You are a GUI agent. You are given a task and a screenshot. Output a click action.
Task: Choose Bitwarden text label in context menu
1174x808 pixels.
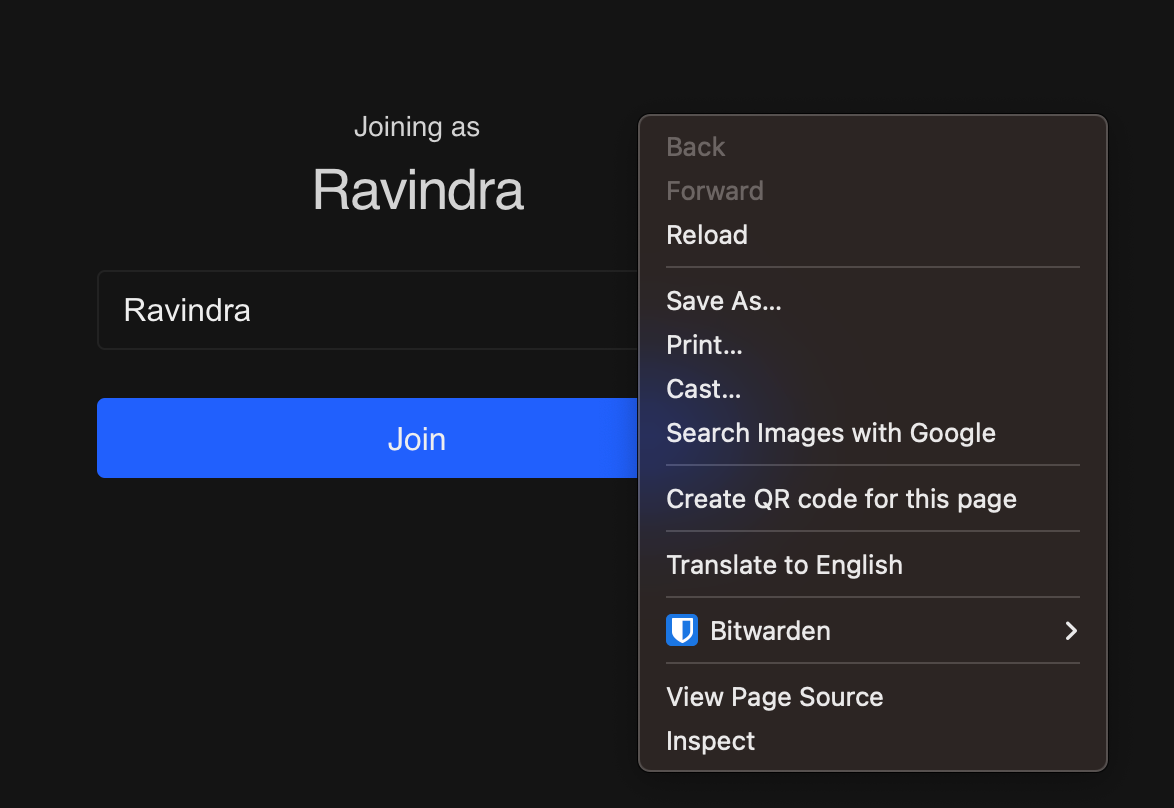tap(770, 631)
